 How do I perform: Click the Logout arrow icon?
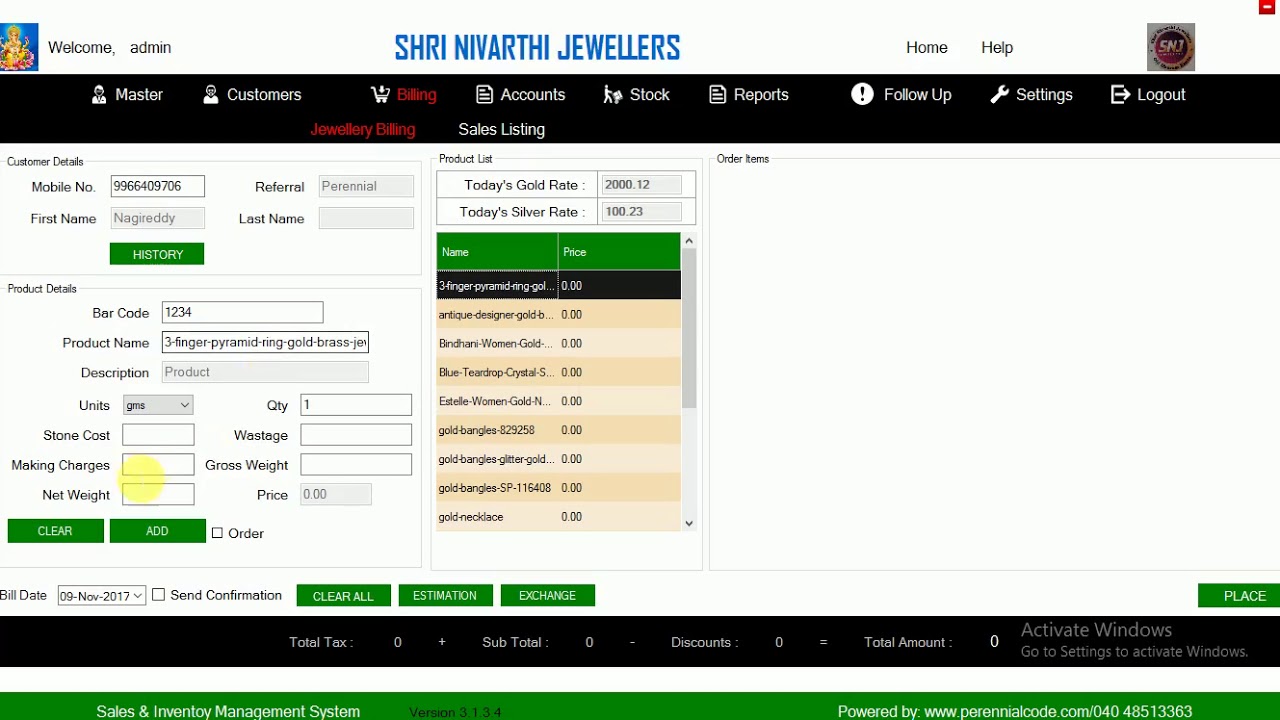pyautogui.click(x=1120, y=95)
